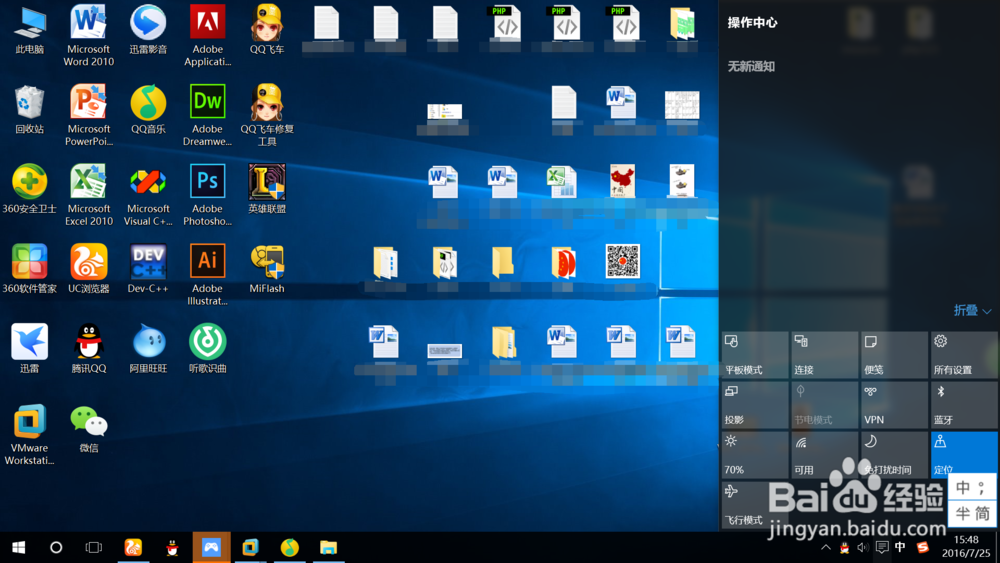Toggle 平板模式 quick action
This screenshot has width=1000, height=563.
[x=754, y=355]
